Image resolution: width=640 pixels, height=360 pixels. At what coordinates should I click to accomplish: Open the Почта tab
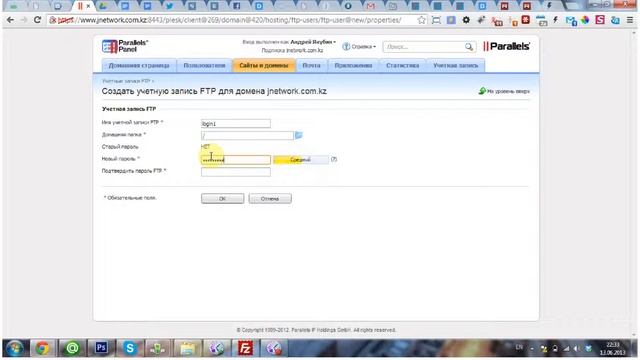(311, 65)
